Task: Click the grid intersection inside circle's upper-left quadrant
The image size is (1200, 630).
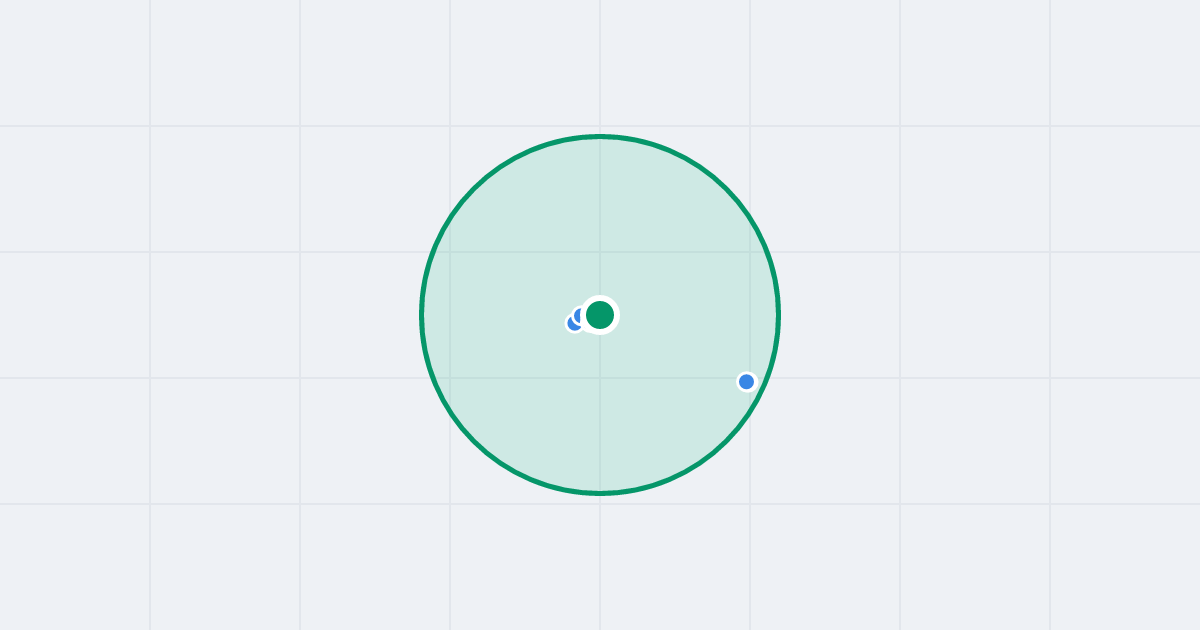Action: point(450,252)
